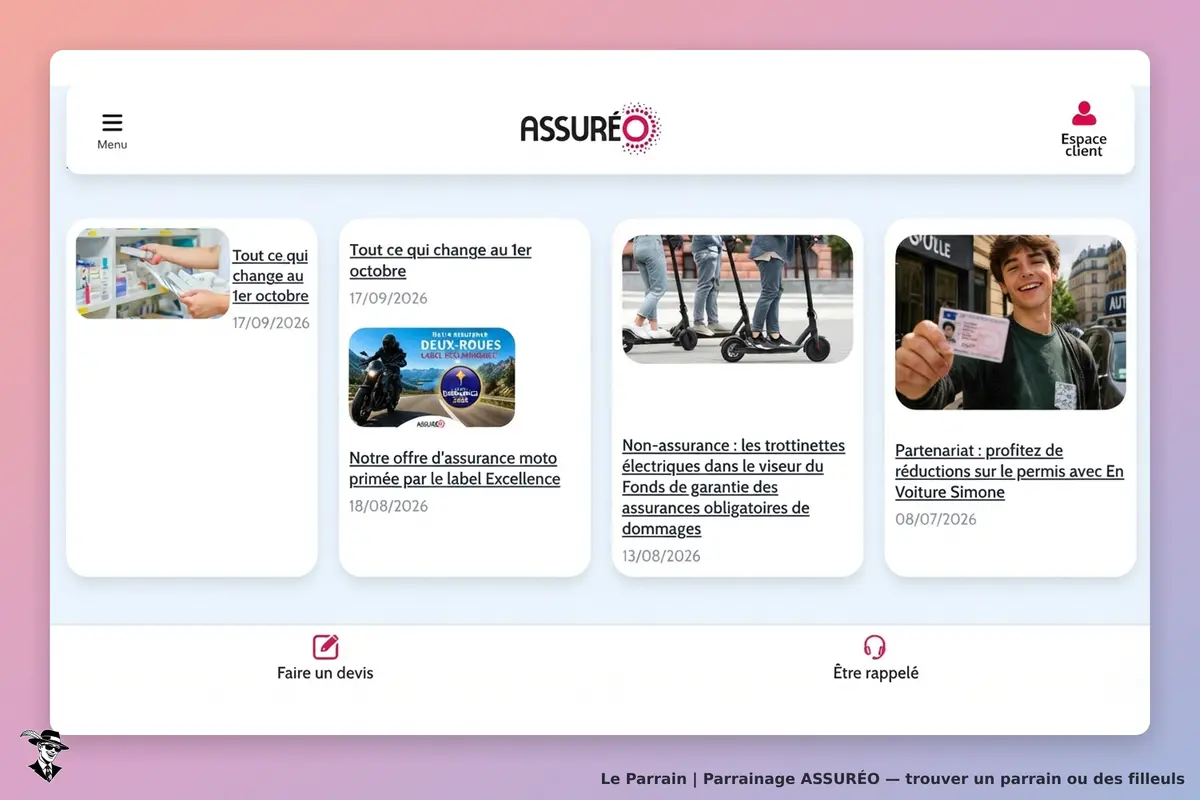Click the 'Espace client' label
1200x800 pixels.
(1084, 145)
